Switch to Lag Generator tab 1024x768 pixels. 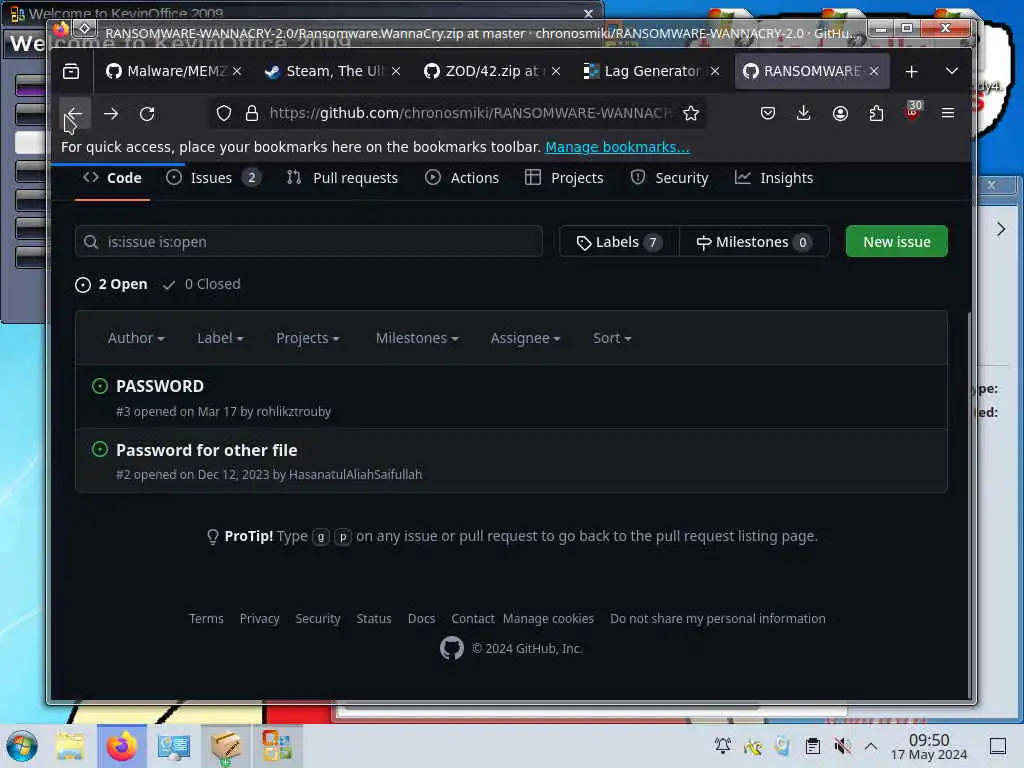[643, 71]
